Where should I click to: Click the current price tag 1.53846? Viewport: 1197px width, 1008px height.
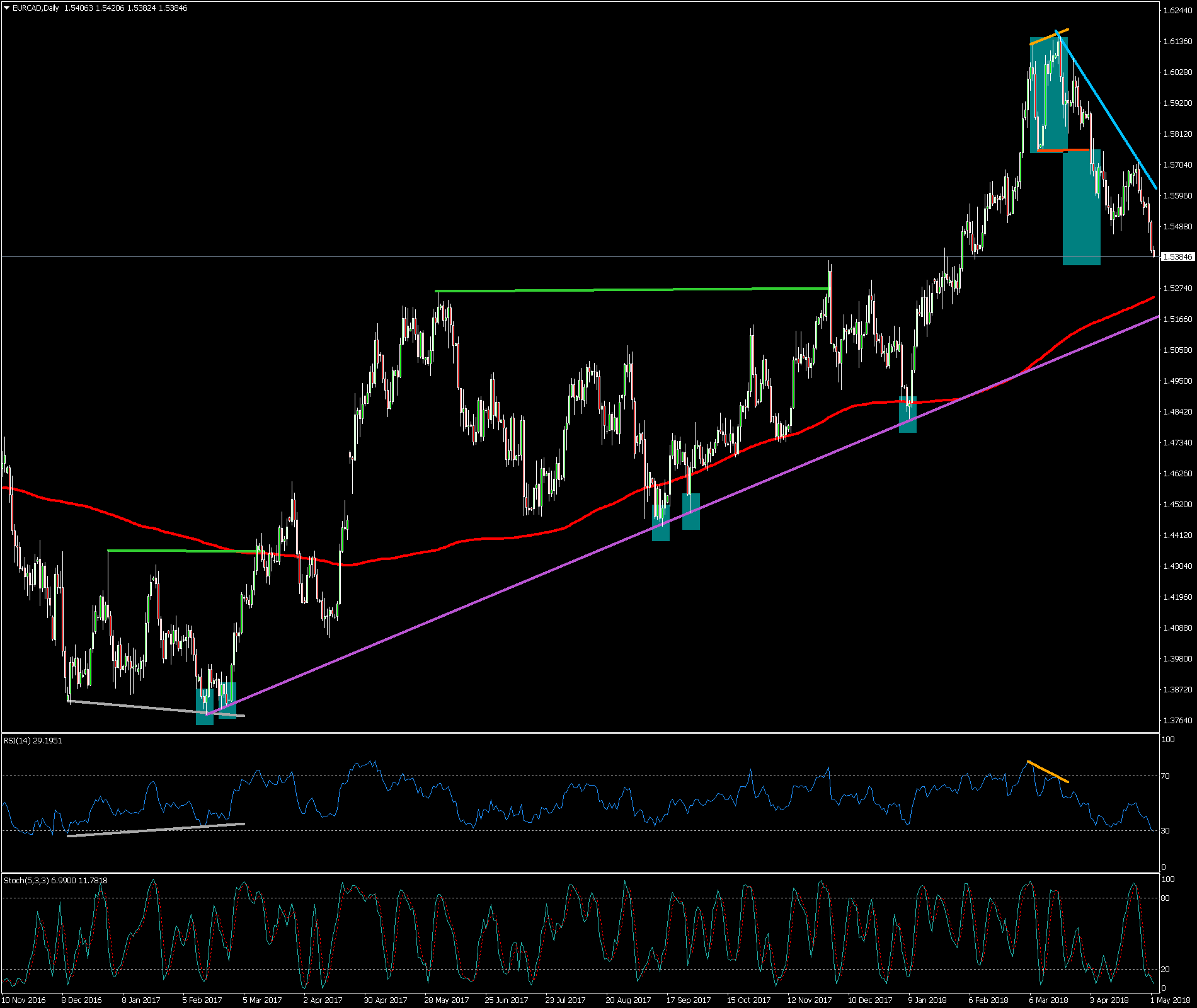[x=1177, y=257]
